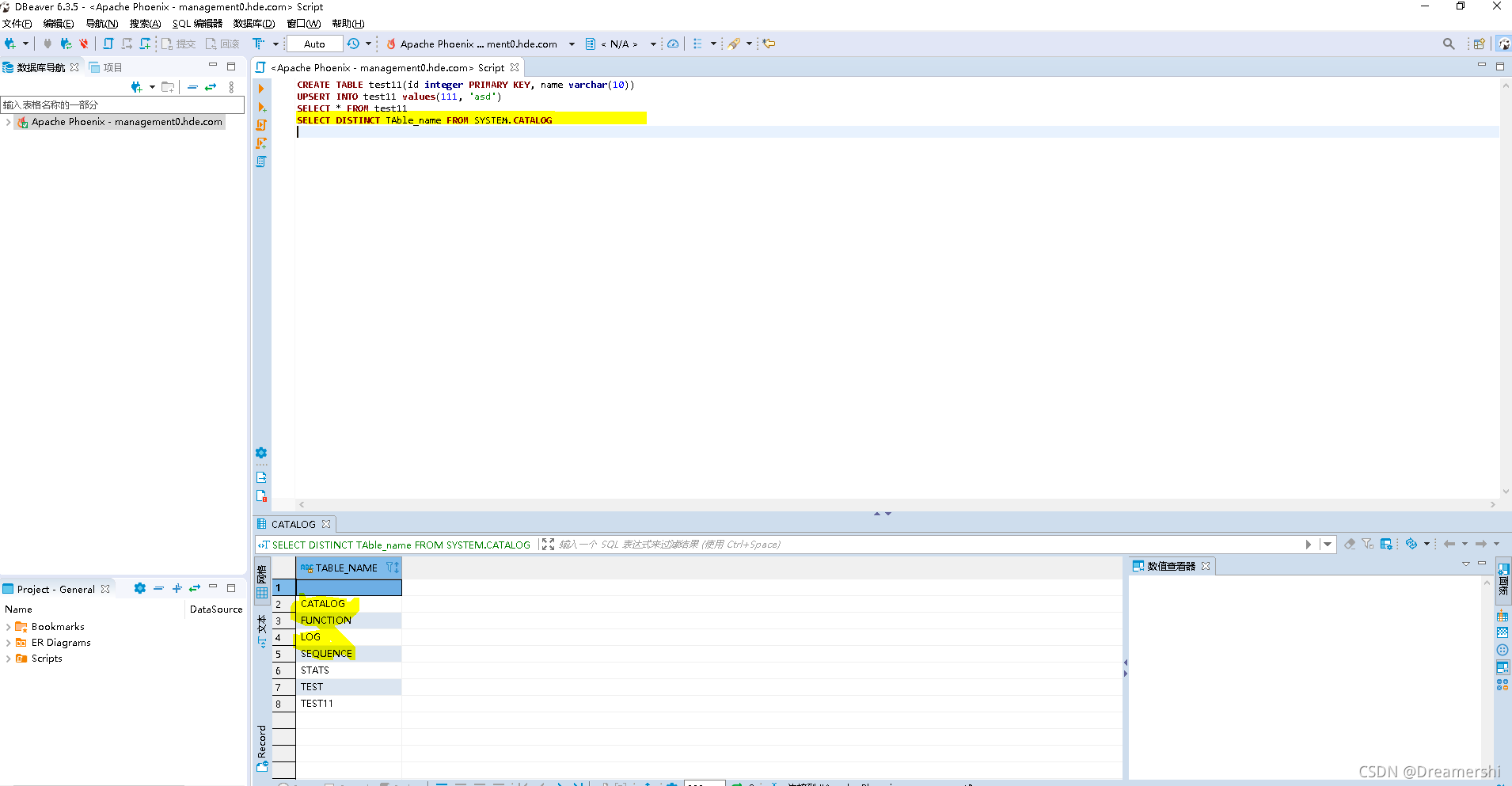The image size is (1512, 786).
Task: Click the dashboard gauge icon in toolbar
Action: [x=673, y=44]
